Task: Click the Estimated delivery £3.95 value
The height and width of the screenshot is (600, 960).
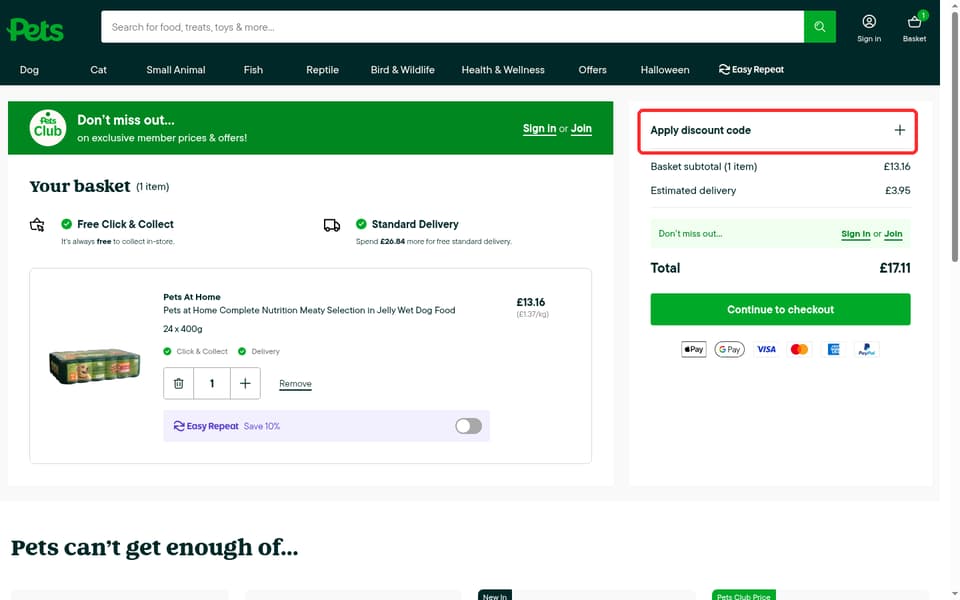Action: [x=898, y=190]
